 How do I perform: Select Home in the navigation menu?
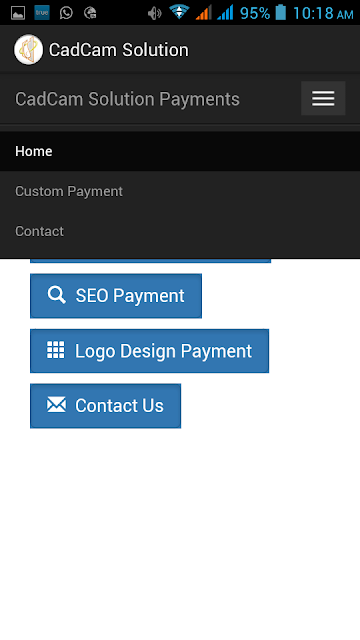coord(180,151)
